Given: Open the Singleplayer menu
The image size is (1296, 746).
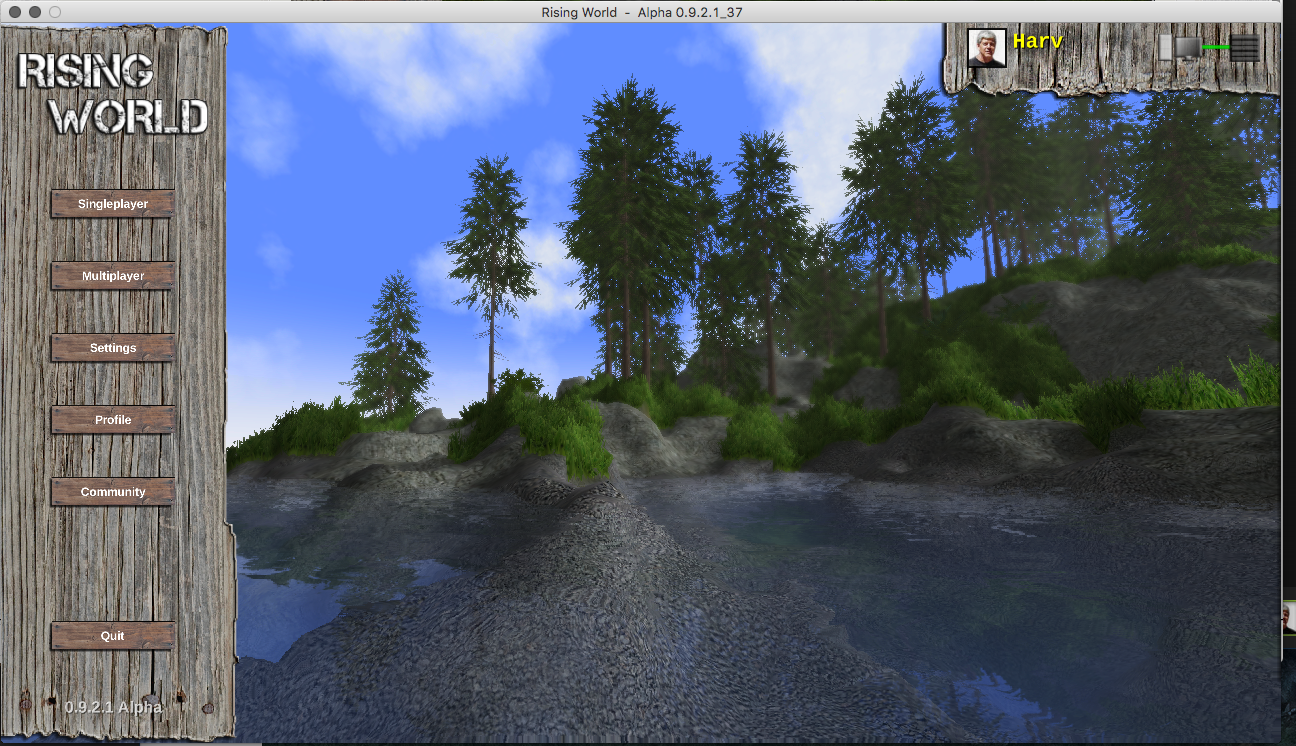Looking at the screenshot, I should pos(113,204).
